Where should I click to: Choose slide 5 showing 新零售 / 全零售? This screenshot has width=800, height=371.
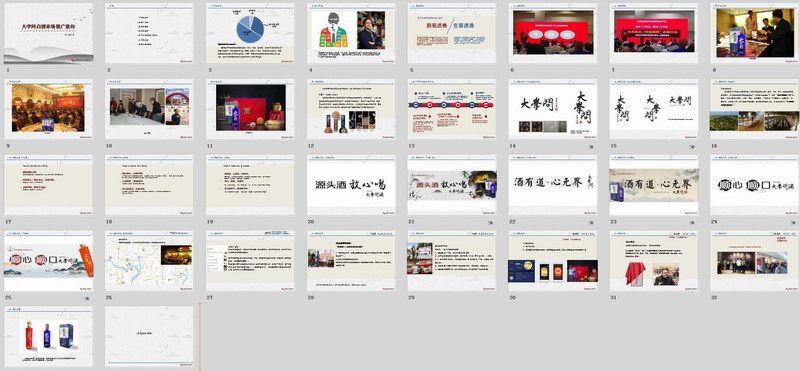pos(452,33)
